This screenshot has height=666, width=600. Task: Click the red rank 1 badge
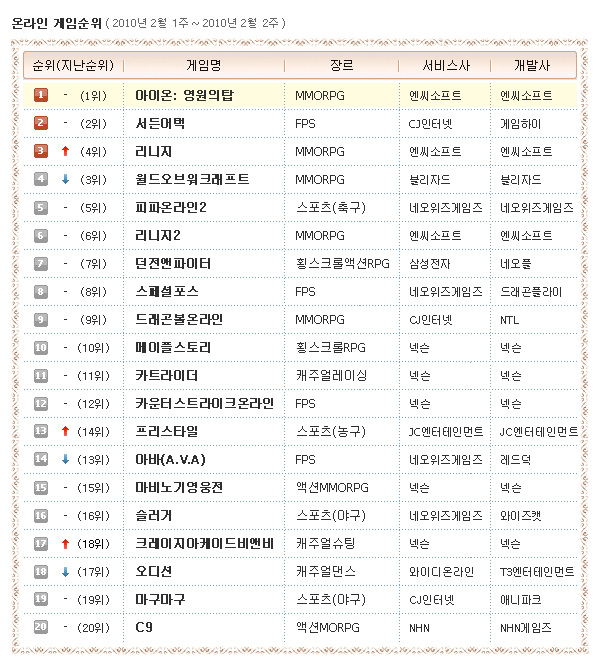pyautogui.click(x=41, y=95)
